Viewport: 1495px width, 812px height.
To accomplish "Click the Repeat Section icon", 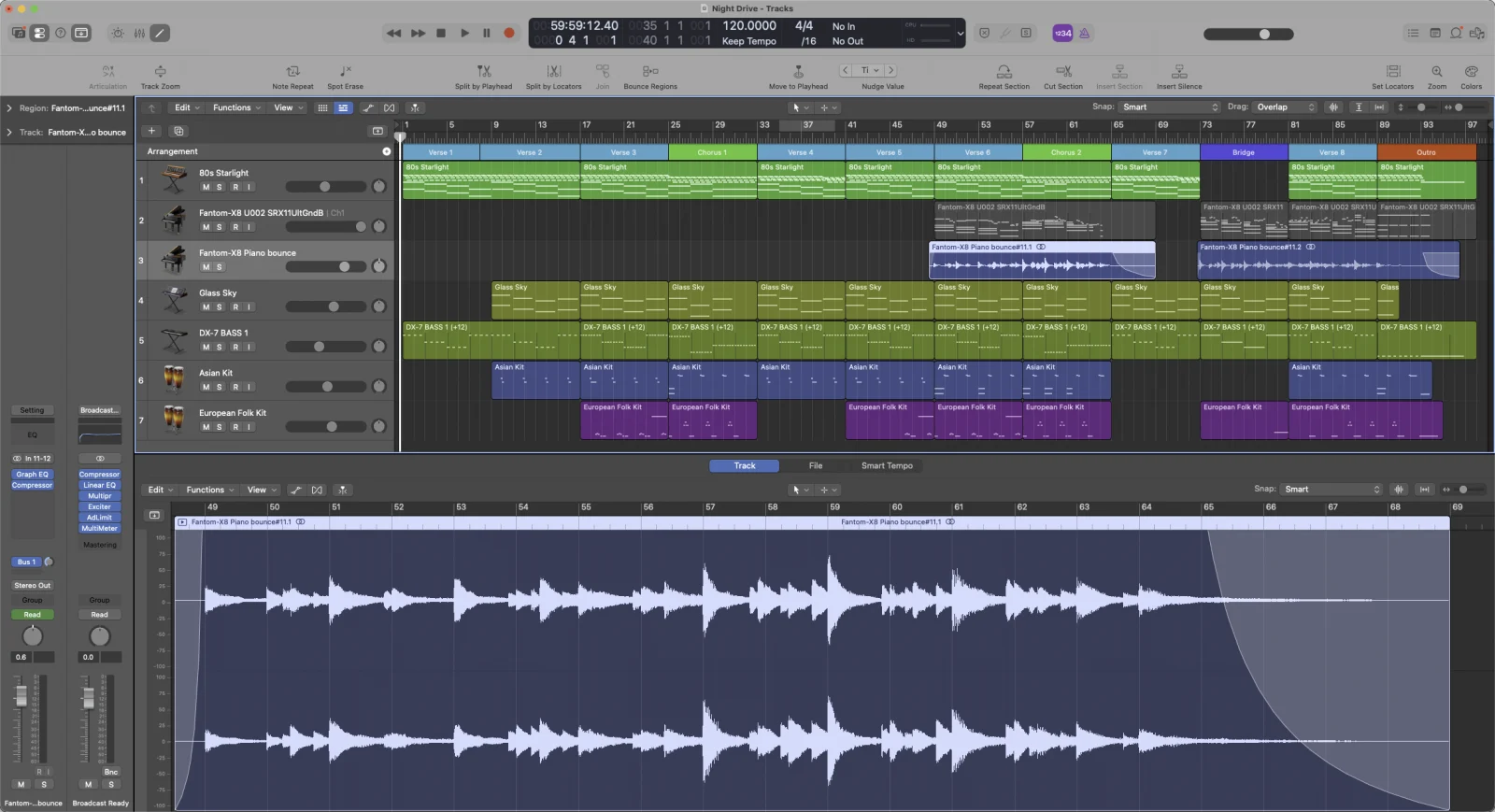I will [1004, 71].
